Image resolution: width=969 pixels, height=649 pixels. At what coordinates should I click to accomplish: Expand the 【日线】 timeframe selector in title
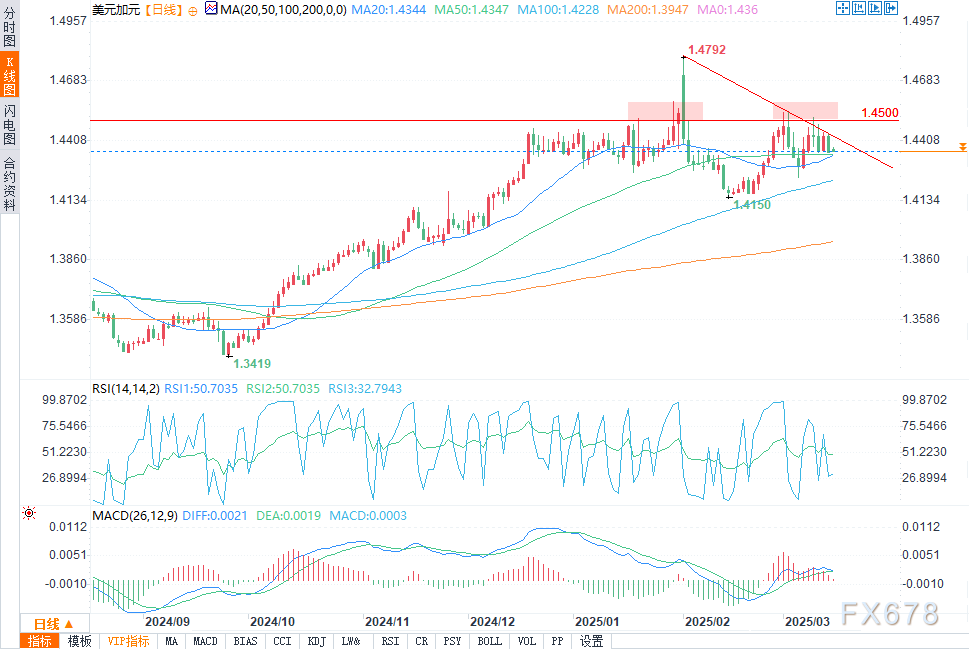(162, 9)
